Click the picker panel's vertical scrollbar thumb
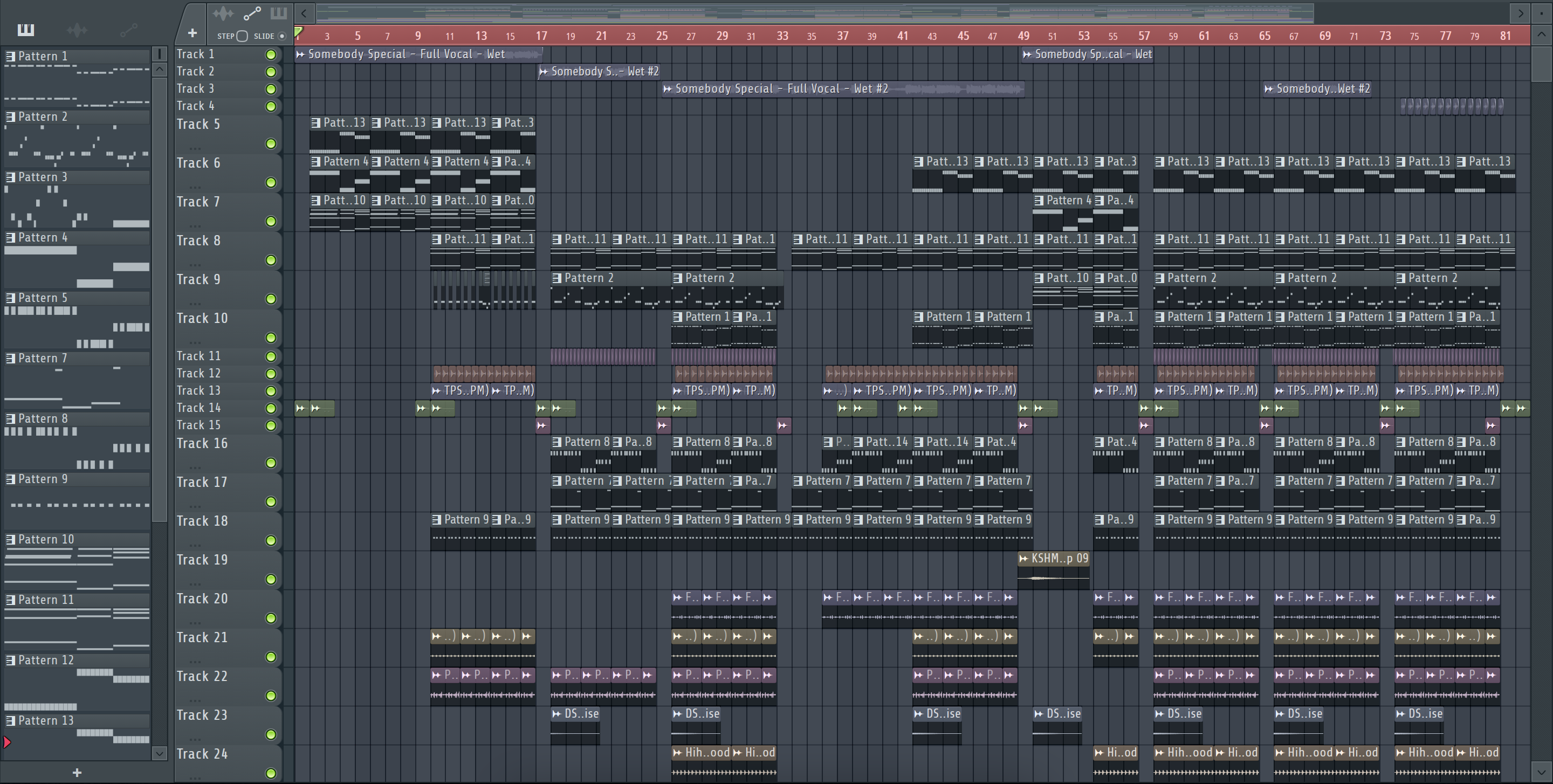The width and height of the screenshot is (1553, 784). coord(160,299)
